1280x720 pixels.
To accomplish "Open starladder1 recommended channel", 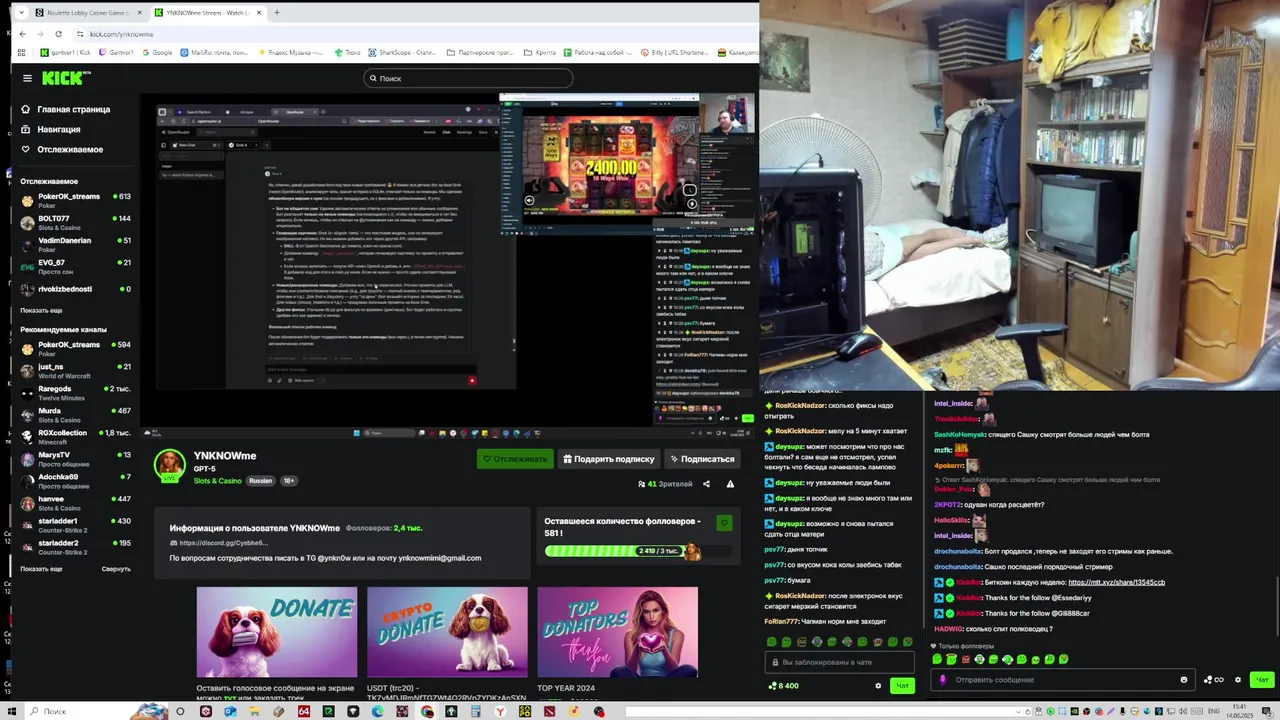I will point(76,524).
